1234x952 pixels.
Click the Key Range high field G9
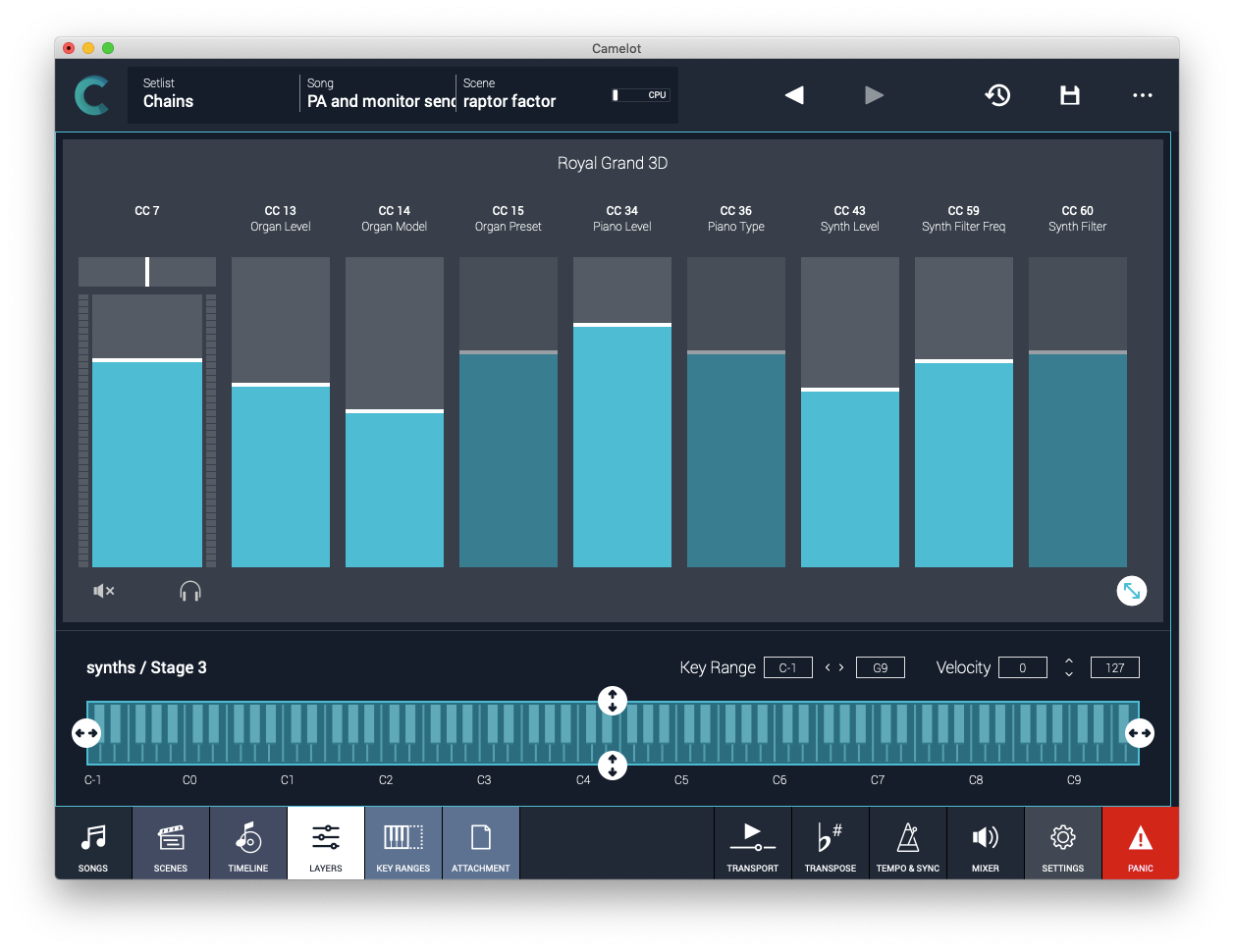pos(881,667)
